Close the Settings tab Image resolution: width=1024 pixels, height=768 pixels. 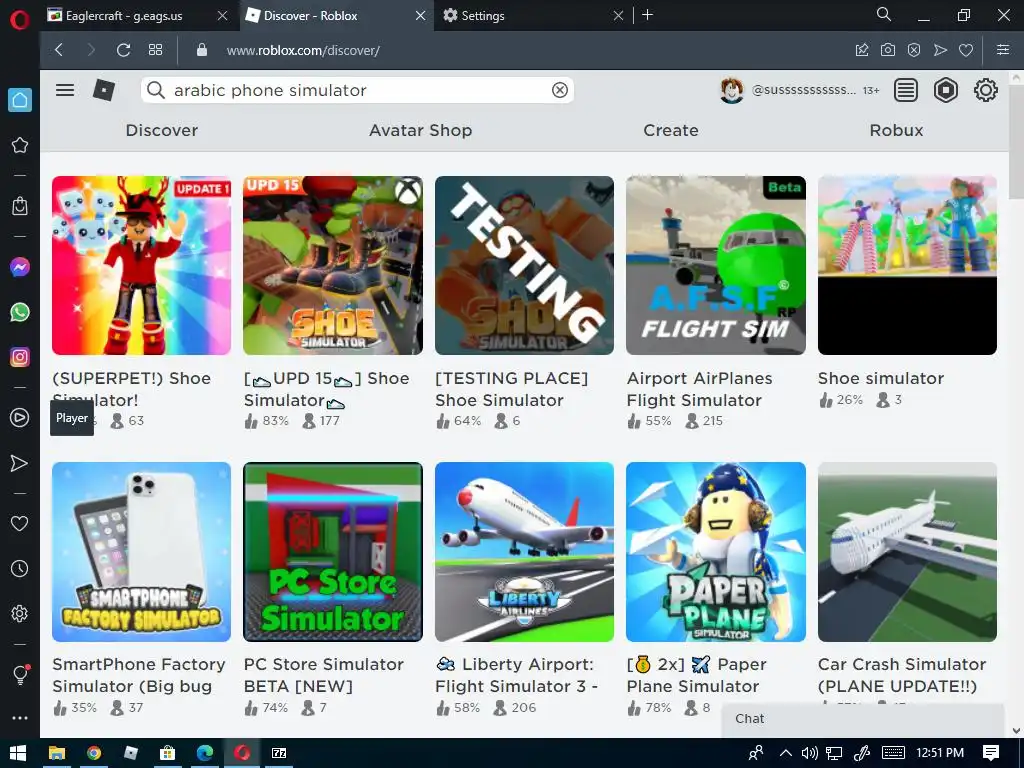click(x=618, y=16)
